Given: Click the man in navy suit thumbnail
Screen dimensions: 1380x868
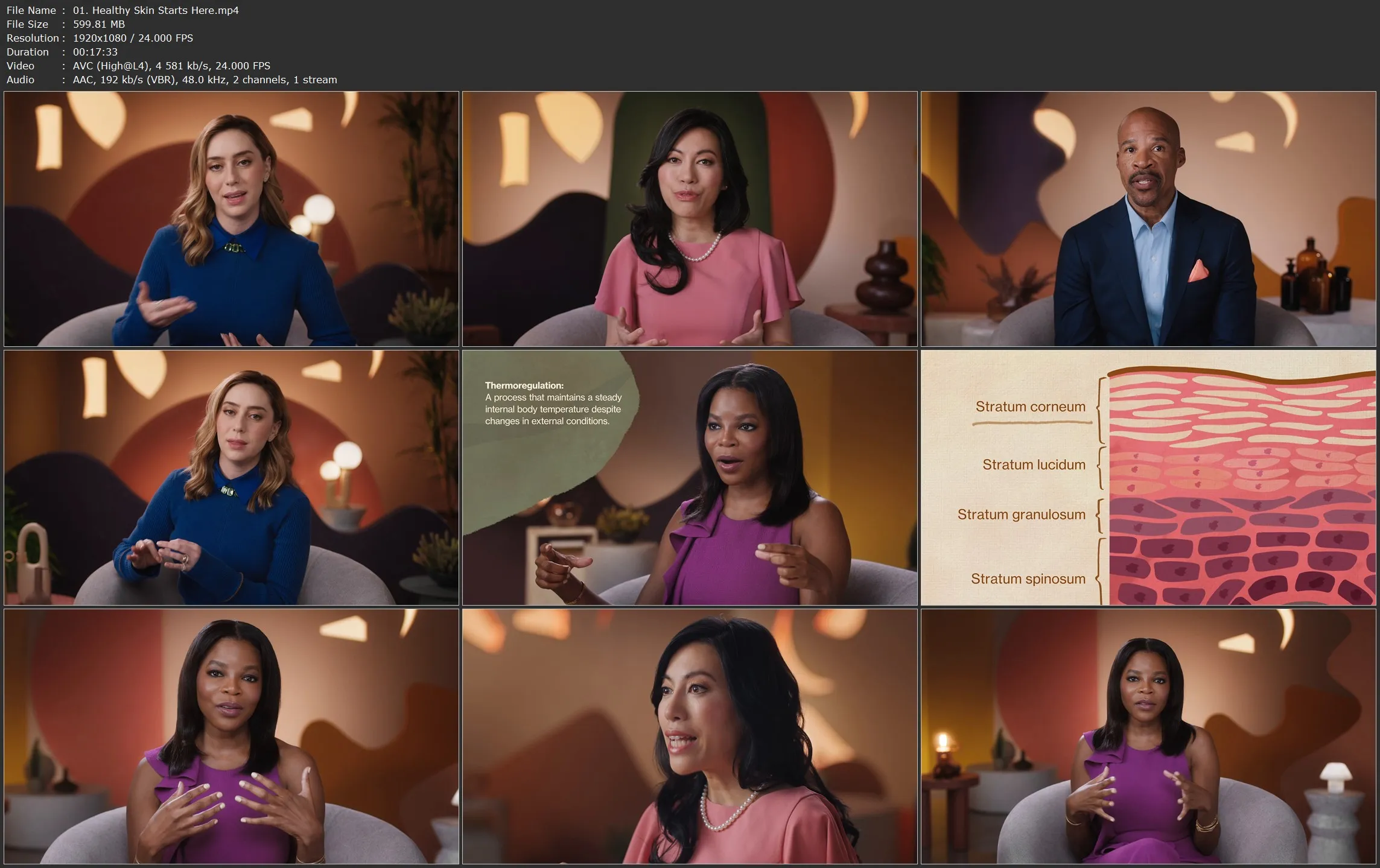Looking at the screenshot, I should [1148, 218].
